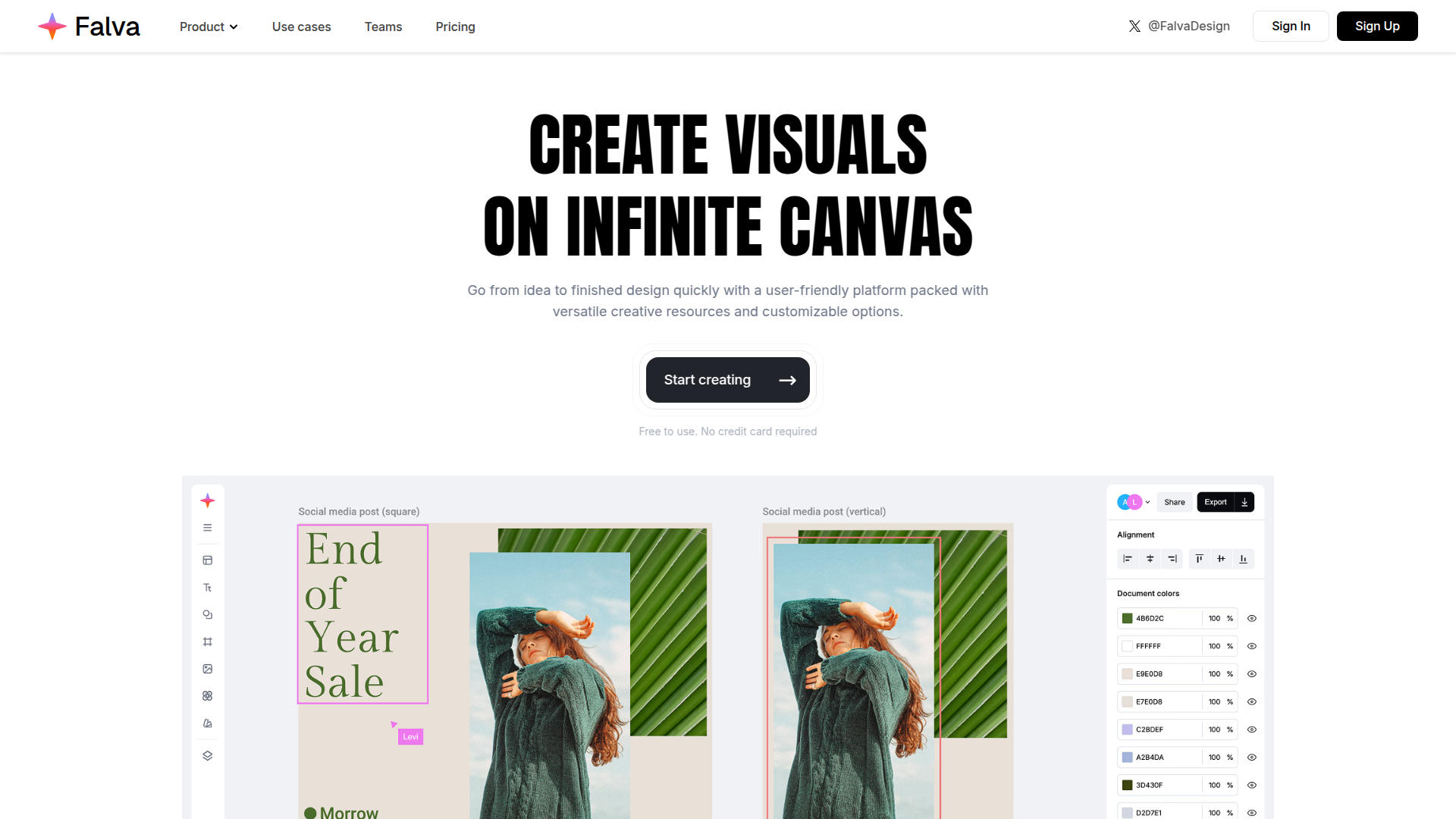Click the Frame tool icon
This screenshot has width=1456, height=819.
(x=207, y=642)
